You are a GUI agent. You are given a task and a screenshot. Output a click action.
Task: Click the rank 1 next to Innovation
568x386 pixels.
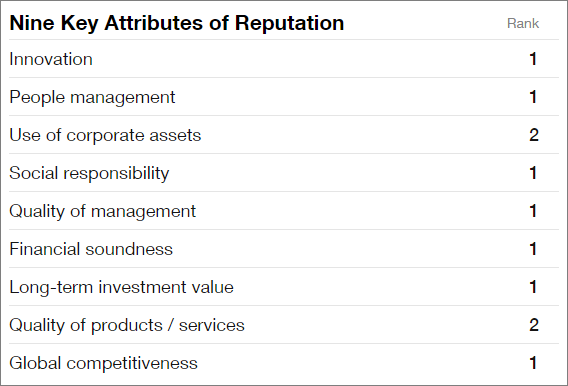[533, 59]
